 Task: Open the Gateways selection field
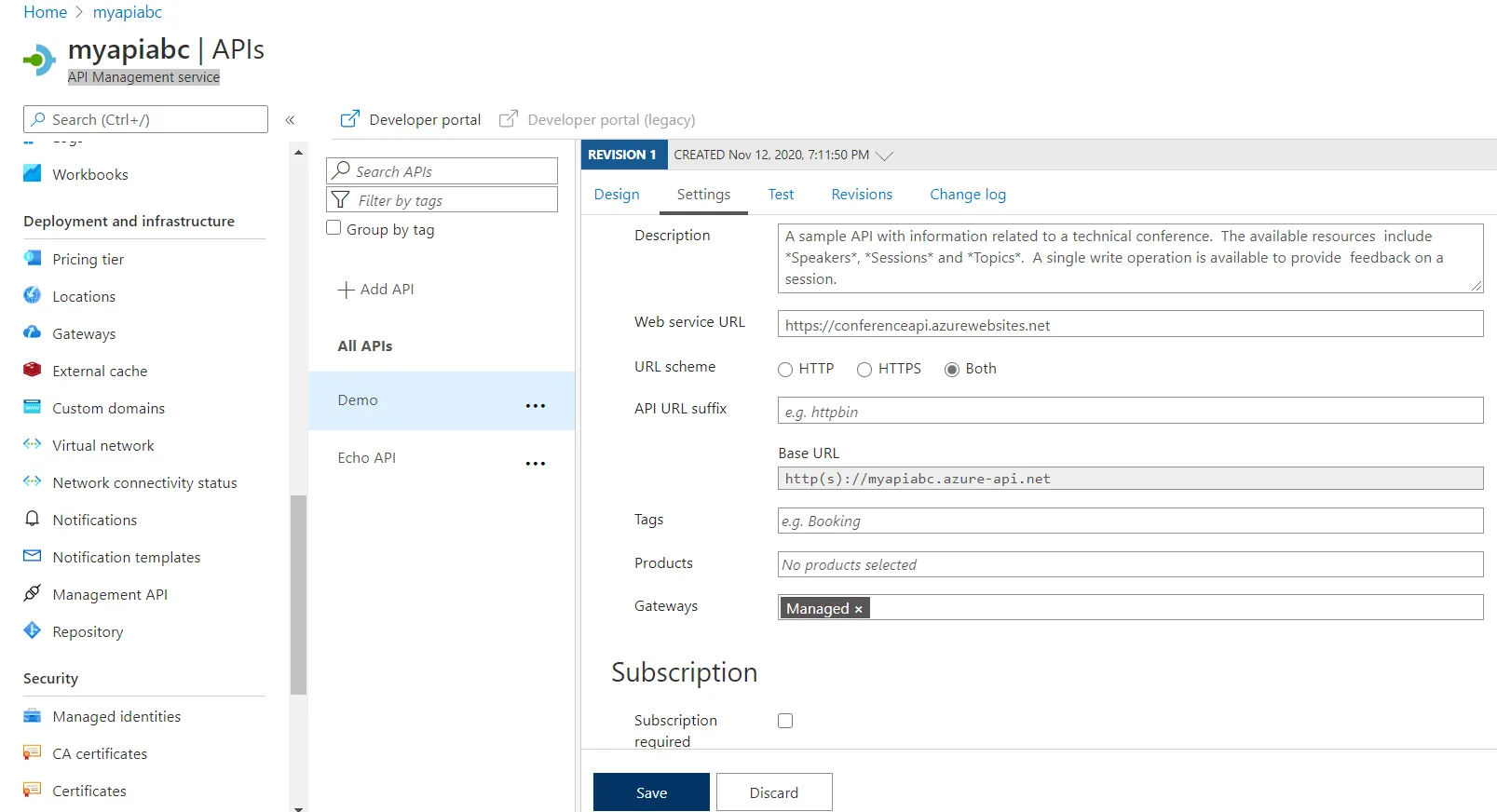(1131, 607)
